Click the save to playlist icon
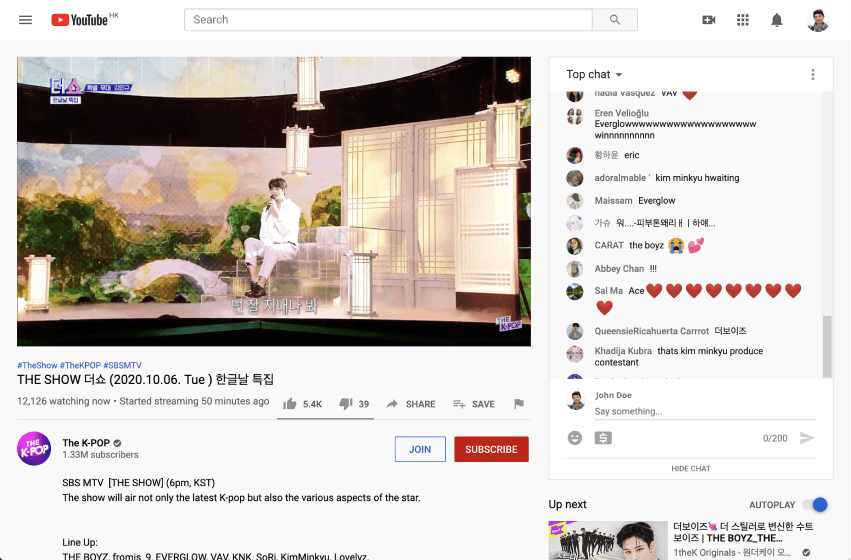Image resolution: width=851 pixels, height=560 pixels. pos(459,404)
